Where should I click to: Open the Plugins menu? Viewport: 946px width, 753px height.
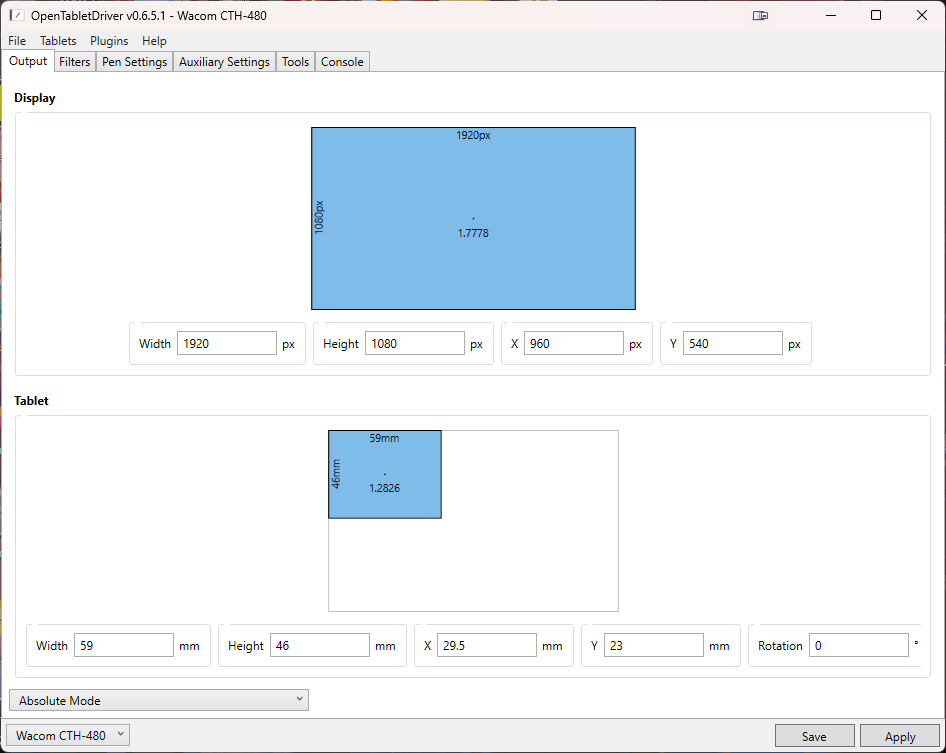109,41
